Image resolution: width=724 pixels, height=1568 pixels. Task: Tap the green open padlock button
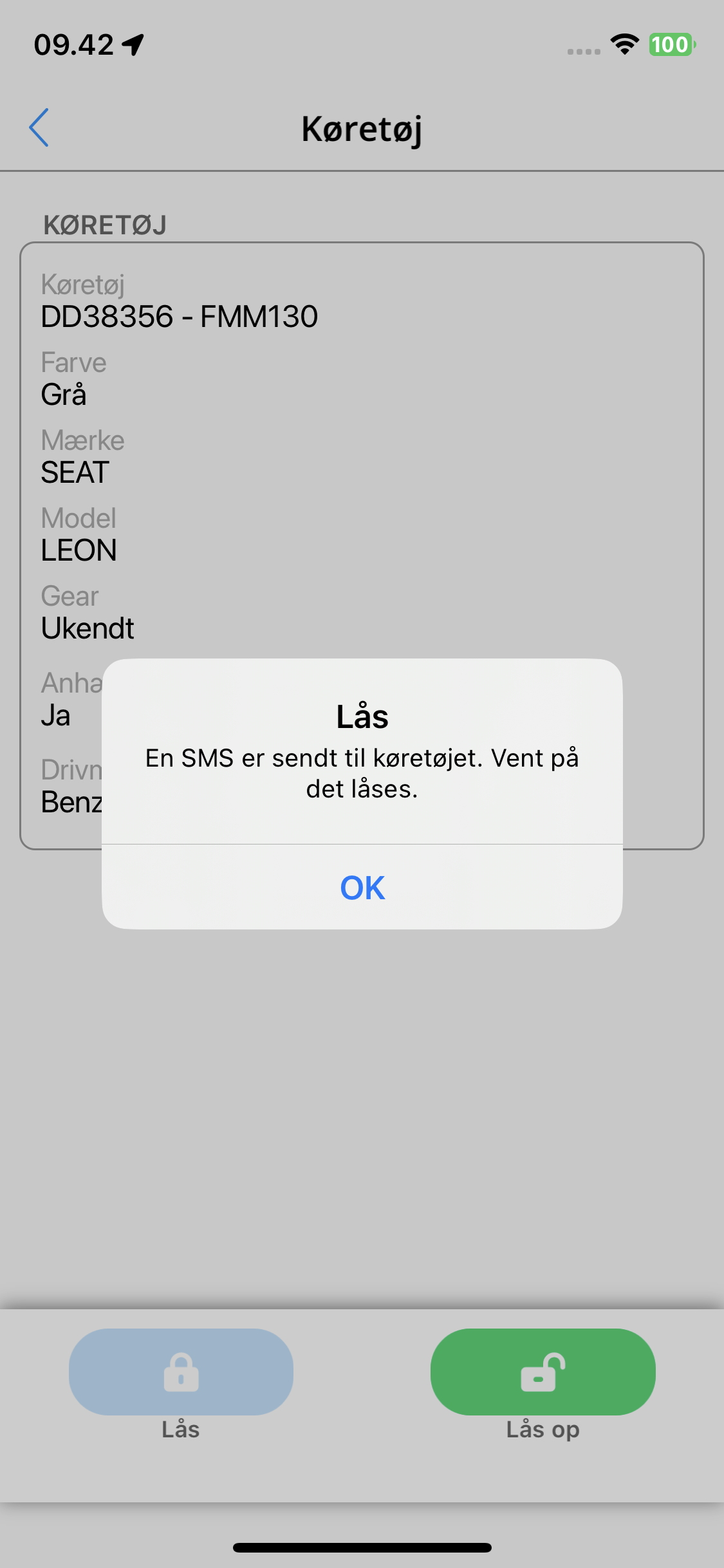click(x=543, y=1372)
